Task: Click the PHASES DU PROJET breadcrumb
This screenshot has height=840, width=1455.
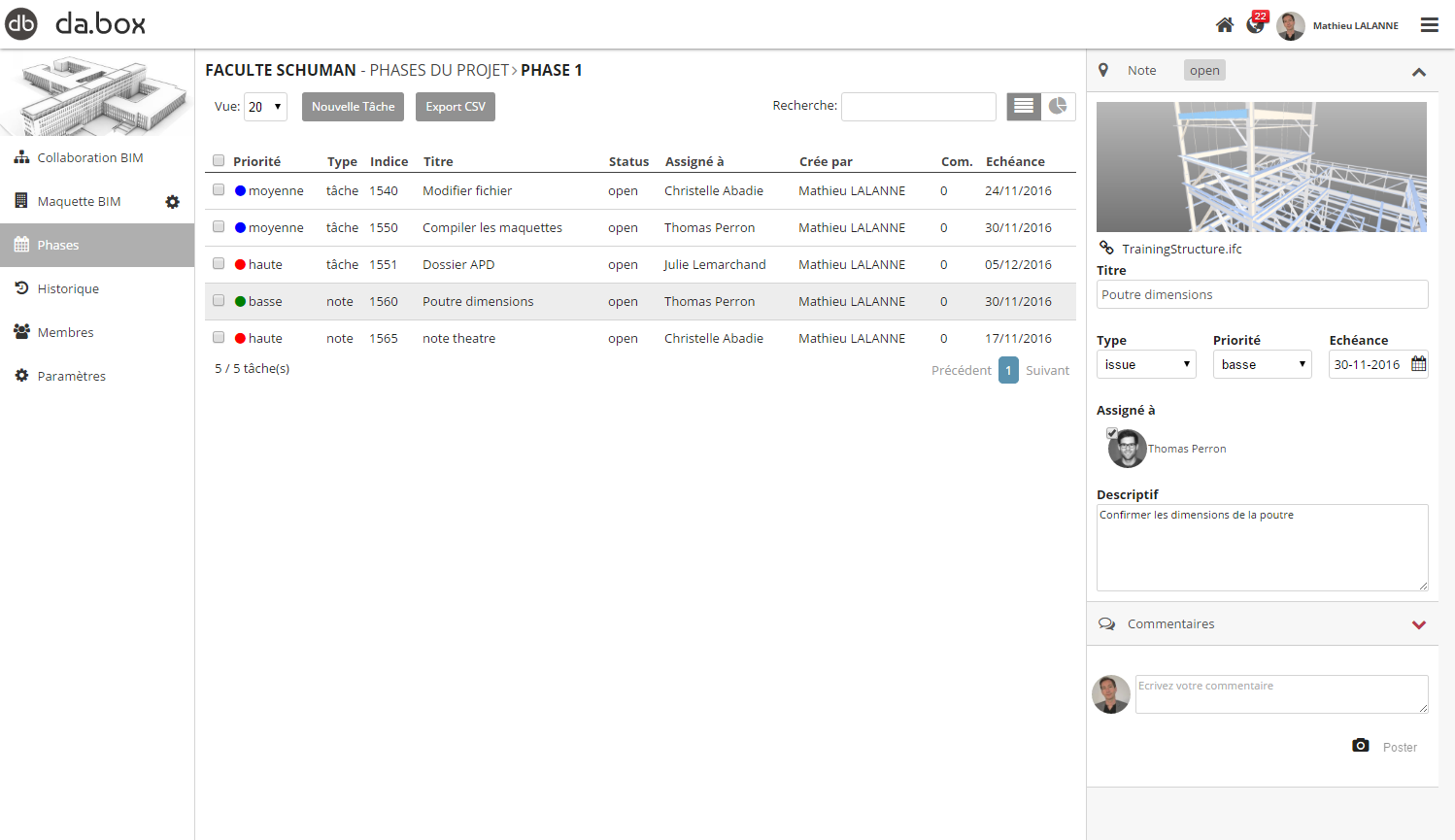Action: (x=439, y=70)
